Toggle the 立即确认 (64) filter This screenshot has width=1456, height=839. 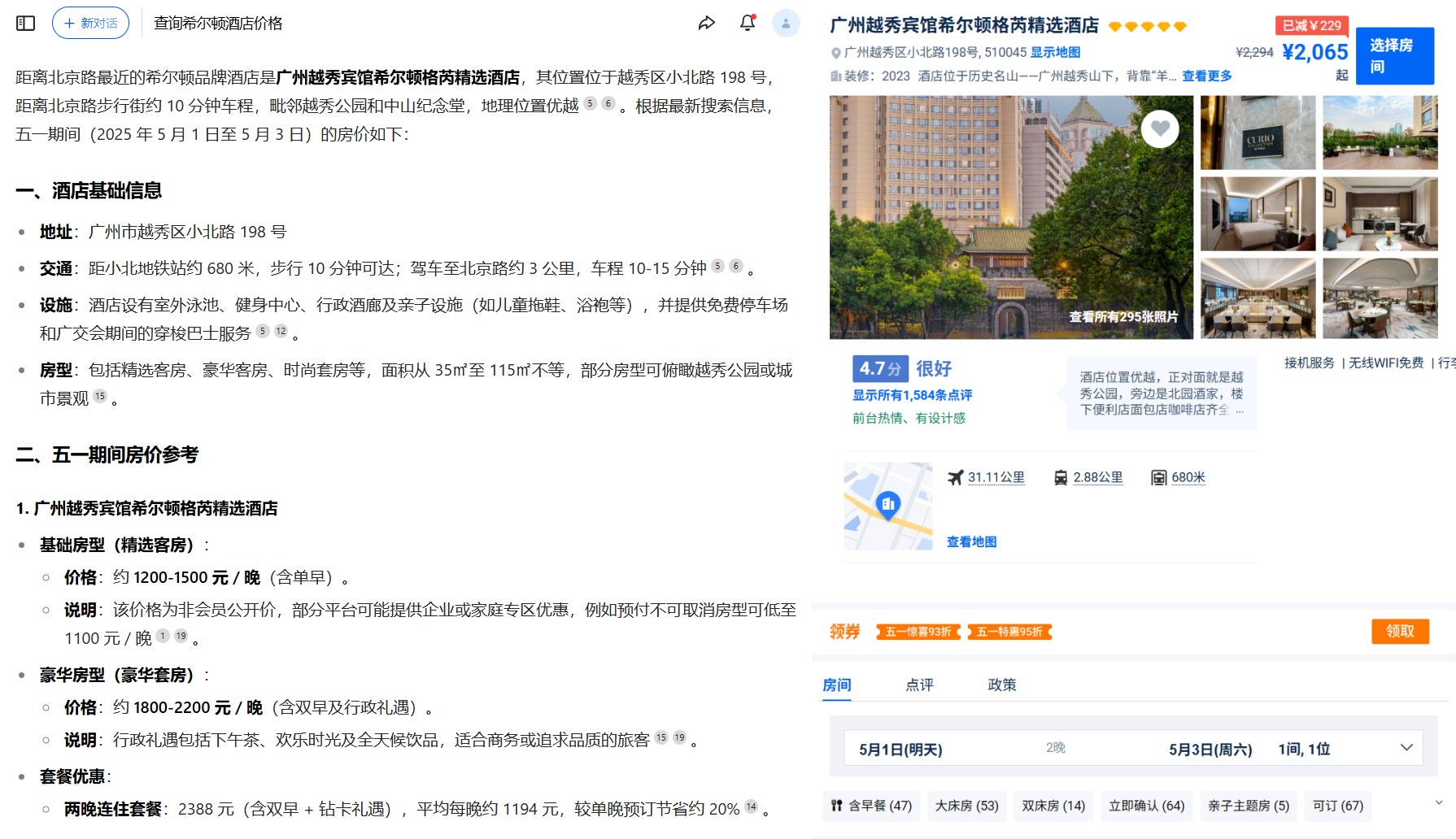coord(1146,806)
